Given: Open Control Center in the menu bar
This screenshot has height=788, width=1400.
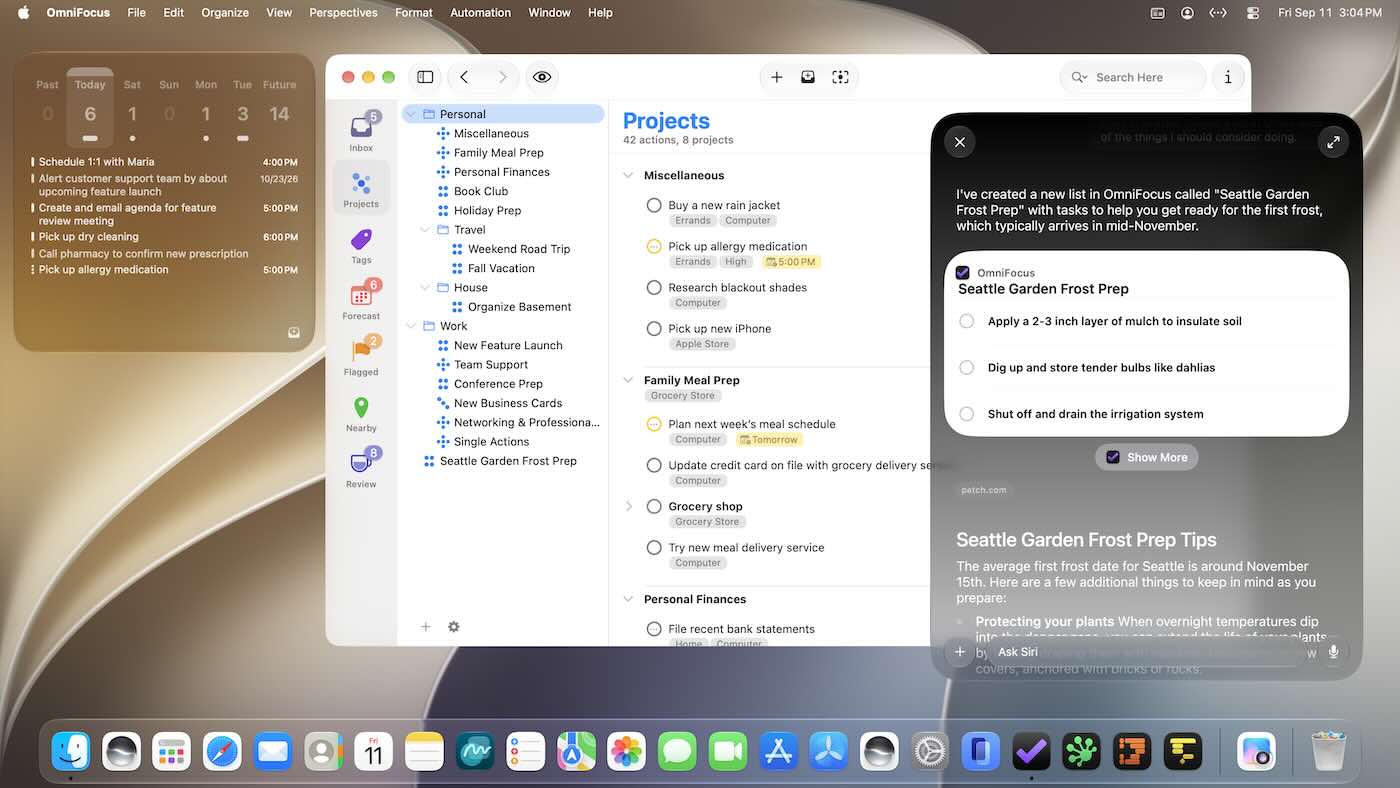Looking at the screenshot, I should click(x=1252, y=13).
